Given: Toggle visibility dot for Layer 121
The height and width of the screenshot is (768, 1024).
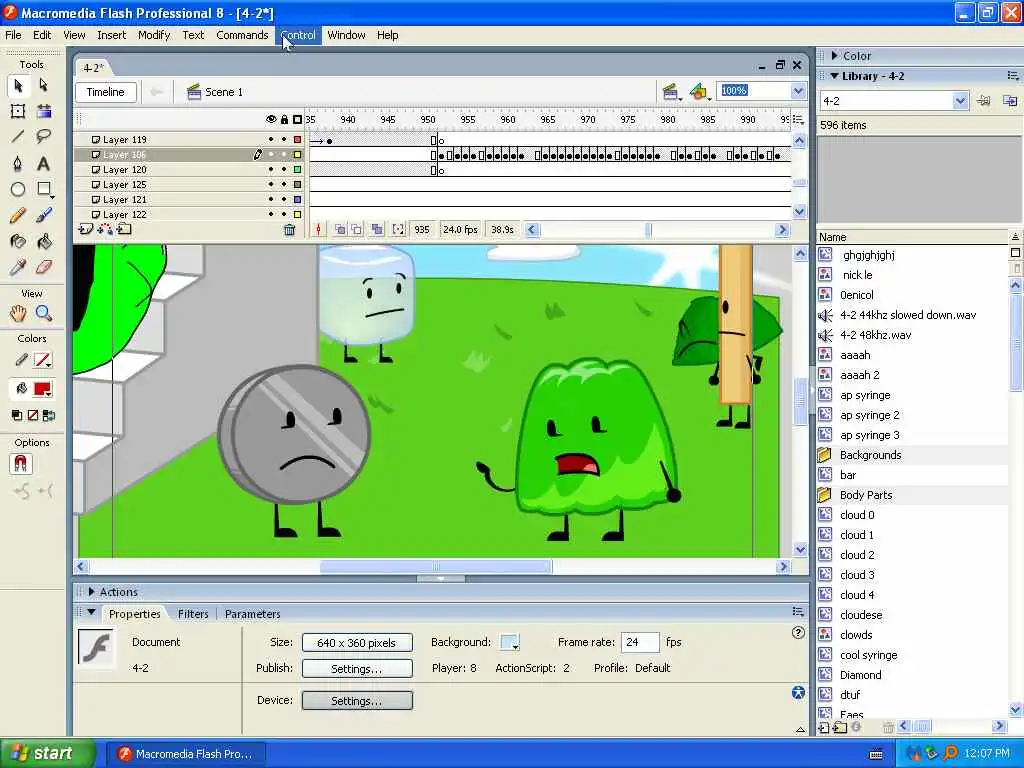Looking at the screenshot, I should tap(271, 200).
